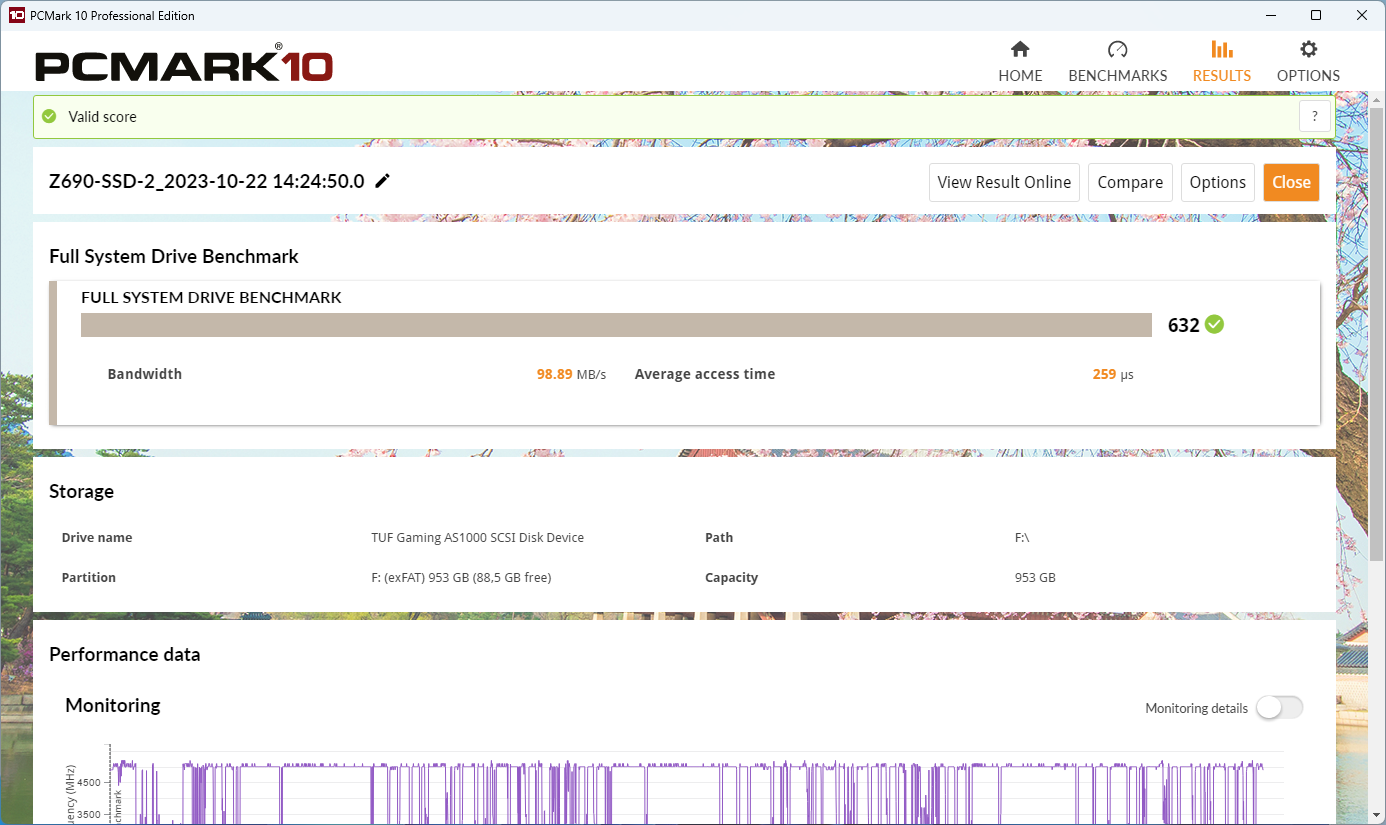Image resolution: width=1386 pixels, height=825 pixels.
Task: Click View Result Online button
Action: (1004, 182)
